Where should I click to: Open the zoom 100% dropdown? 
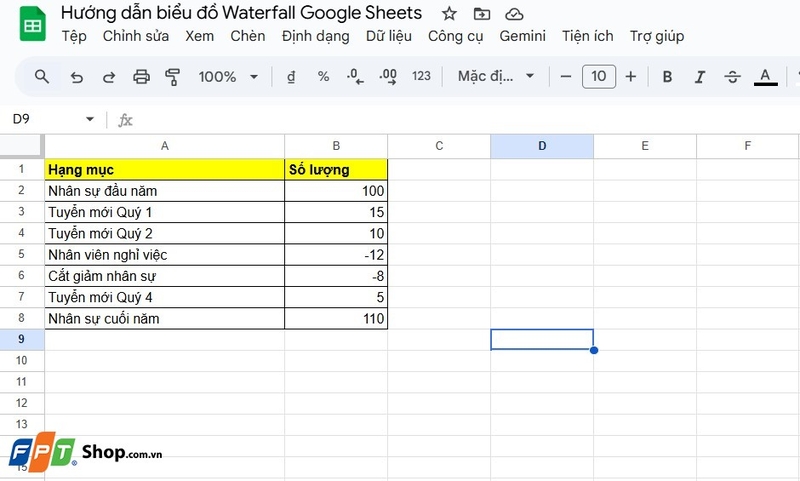point(228,77)
